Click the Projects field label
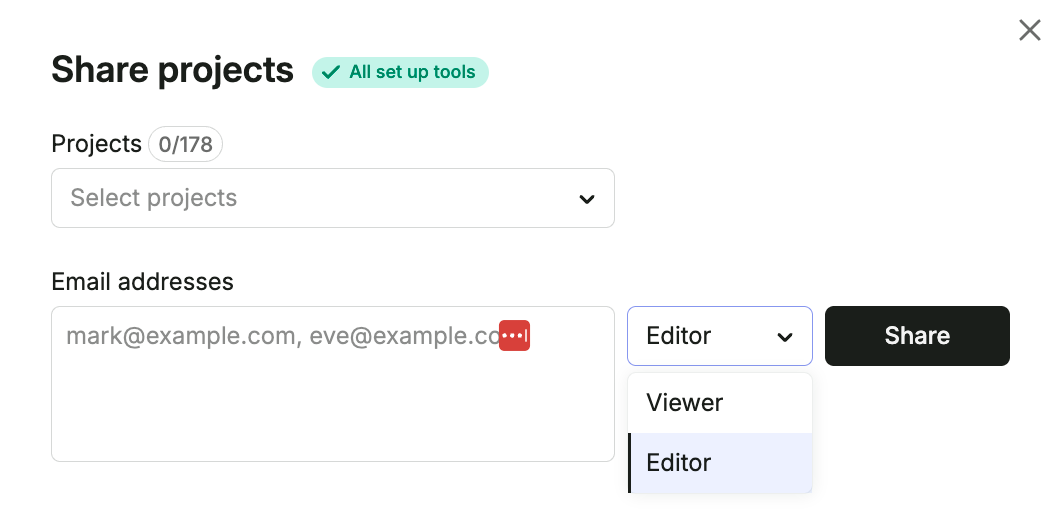This screenshot has width=1062, height=518. [96, 144]
